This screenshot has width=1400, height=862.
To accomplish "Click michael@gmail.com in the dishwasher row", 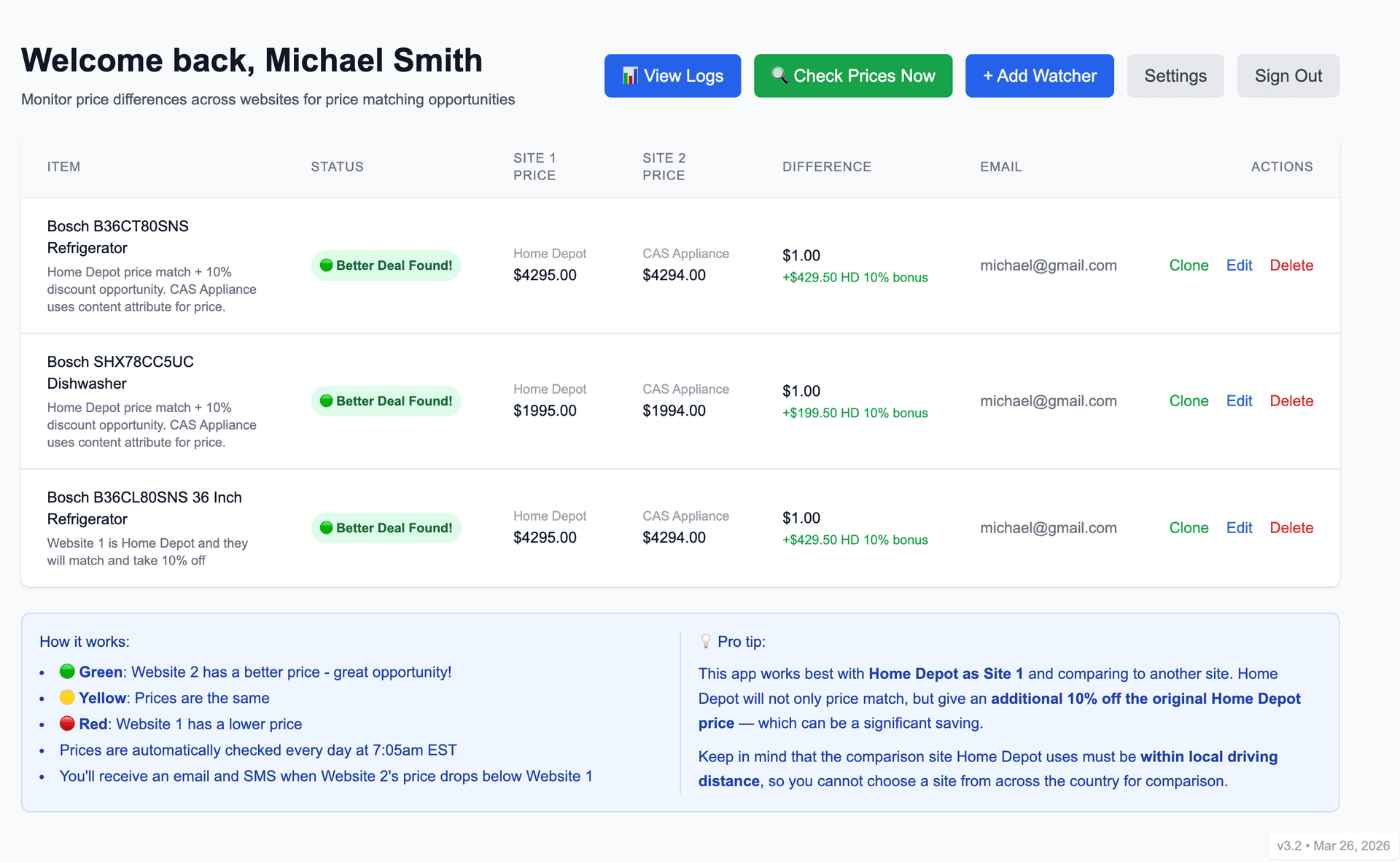I will tap(1048, 400).
